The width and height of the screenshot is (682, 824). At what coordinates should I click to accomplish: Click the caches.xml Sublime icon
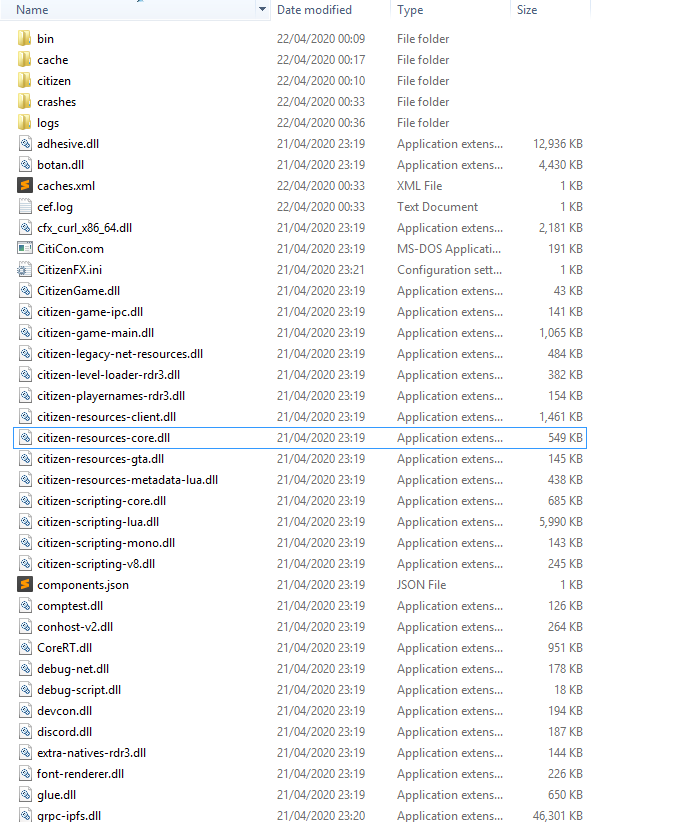pyautogui.click(x=25, y=186)
